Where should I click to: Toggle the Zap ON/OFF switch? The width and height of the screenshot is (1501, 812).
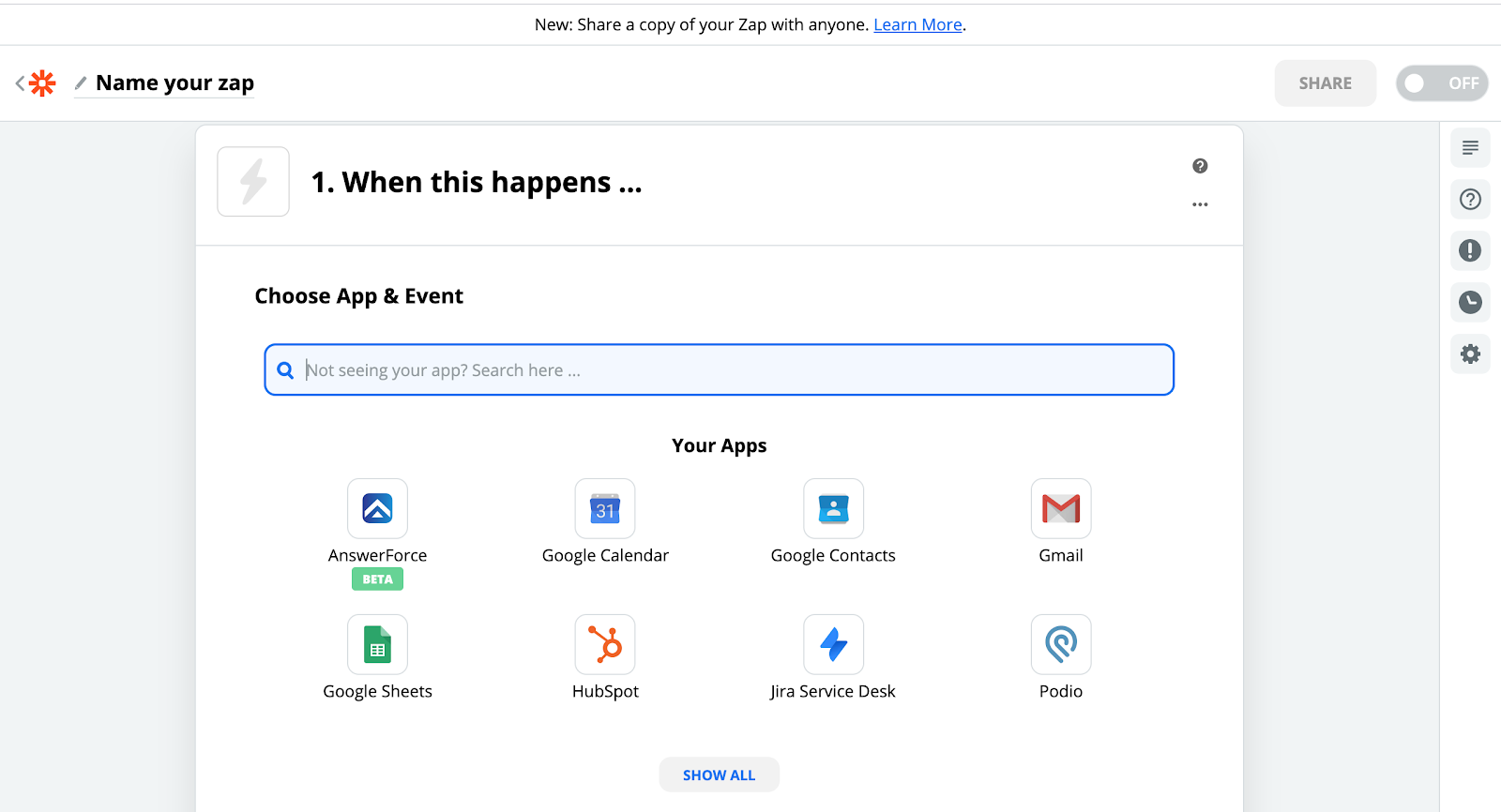click(1442, 83)
